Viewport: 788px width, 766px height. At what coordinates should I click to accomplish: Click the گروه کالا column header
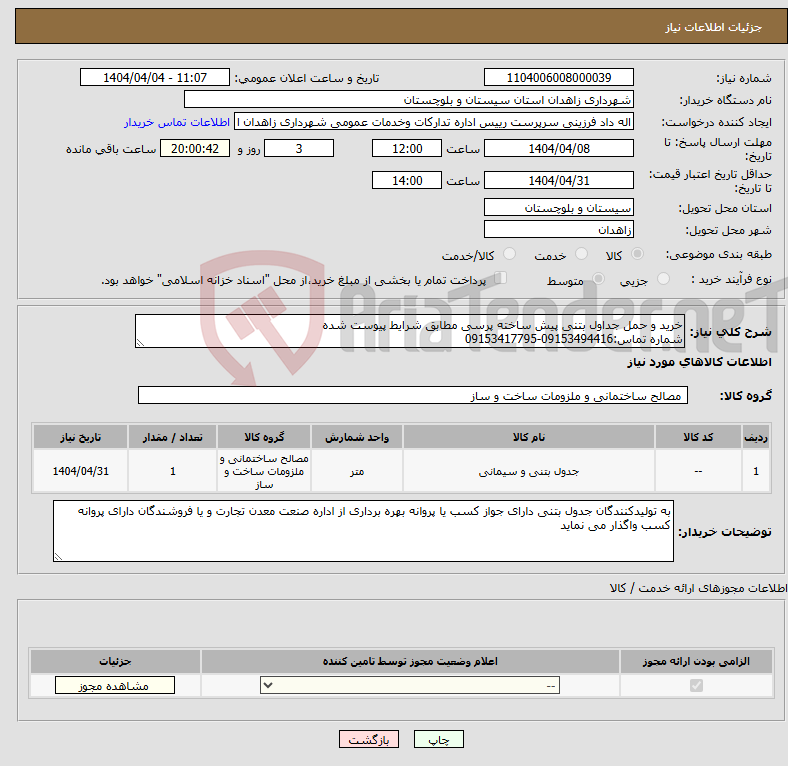coord(264,437)
